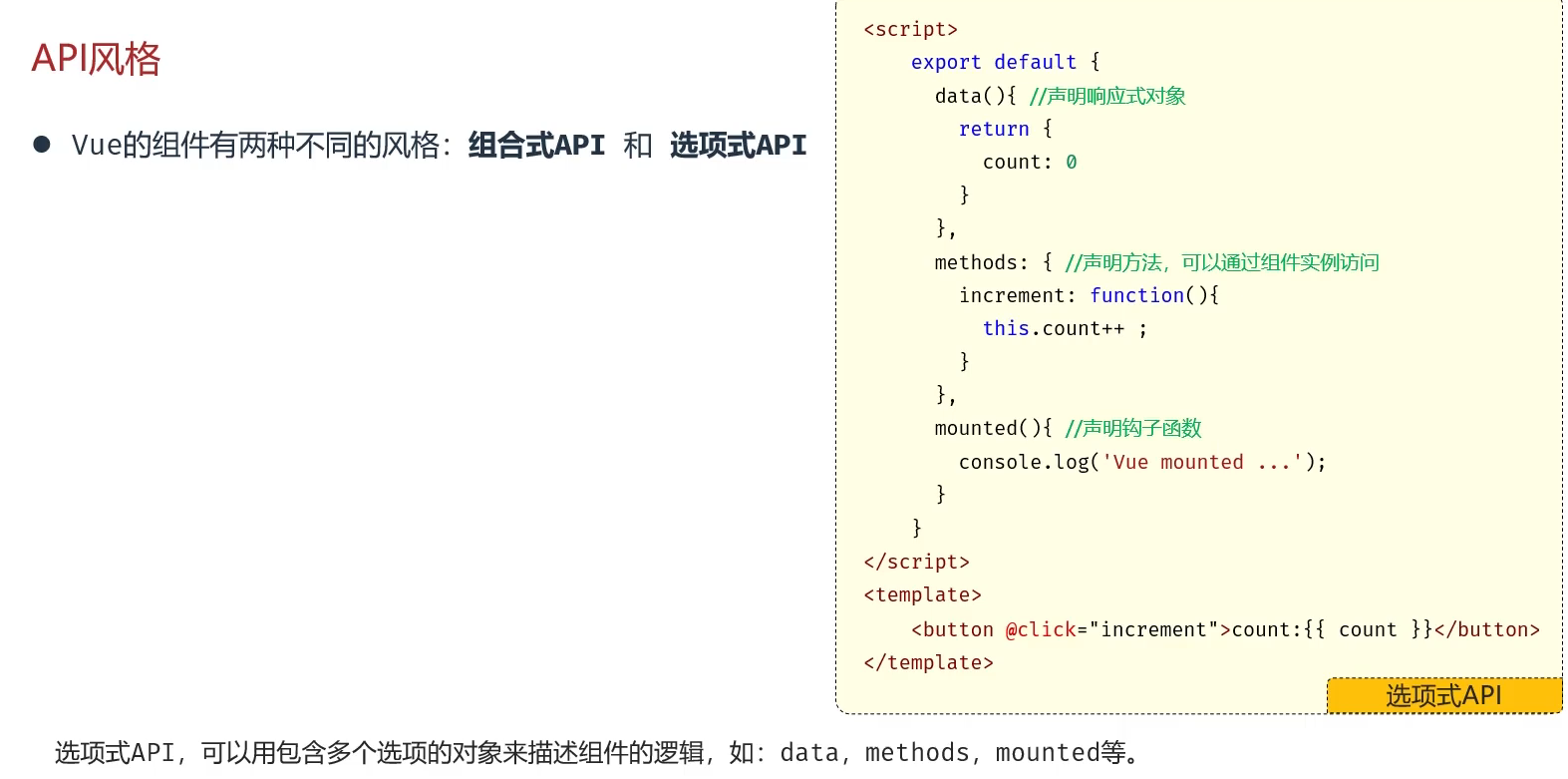Click the yellow '选项式API' label box
Screen dimensions: 1568x779
coord(1444,695)
